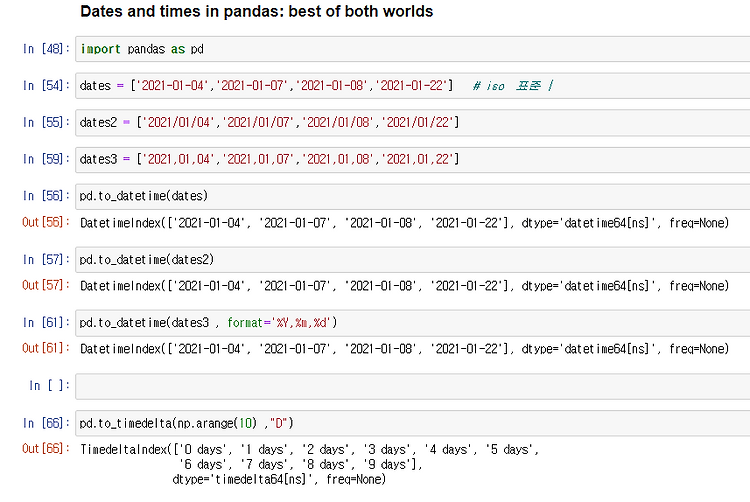The height and width of the screenshot is (502, 750).
Task: Select the to_datetime format cell
Action: tap(412, 323)
